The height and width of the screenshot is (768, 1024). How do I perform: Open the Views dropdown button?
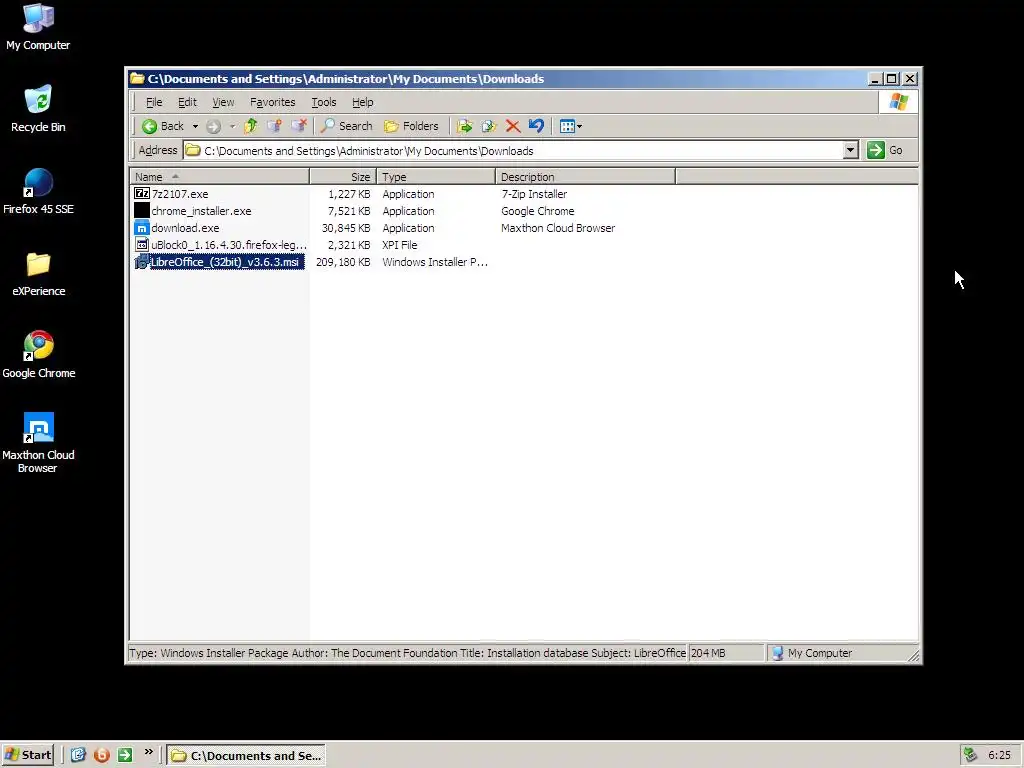coord(571,126)
